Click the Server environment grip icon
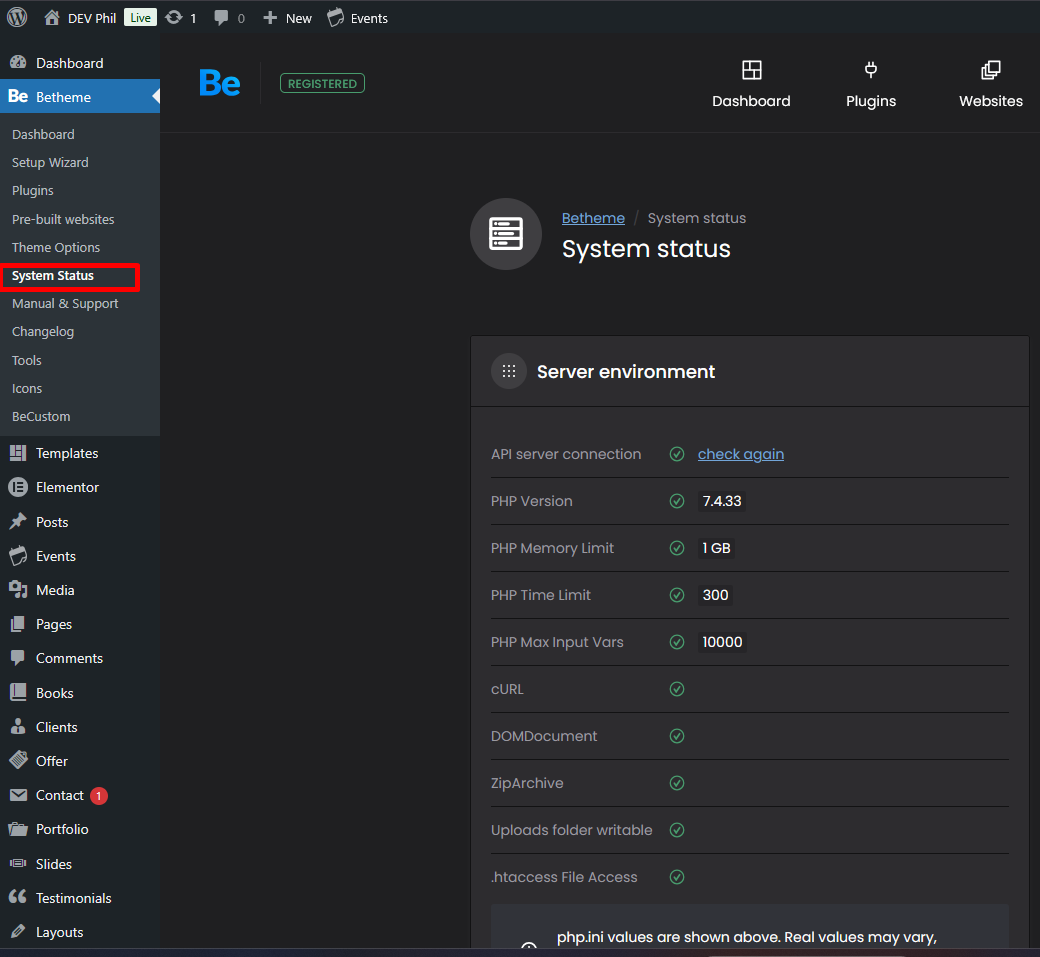The width and height of the screenshot is (1040, 957). point(509,371)
